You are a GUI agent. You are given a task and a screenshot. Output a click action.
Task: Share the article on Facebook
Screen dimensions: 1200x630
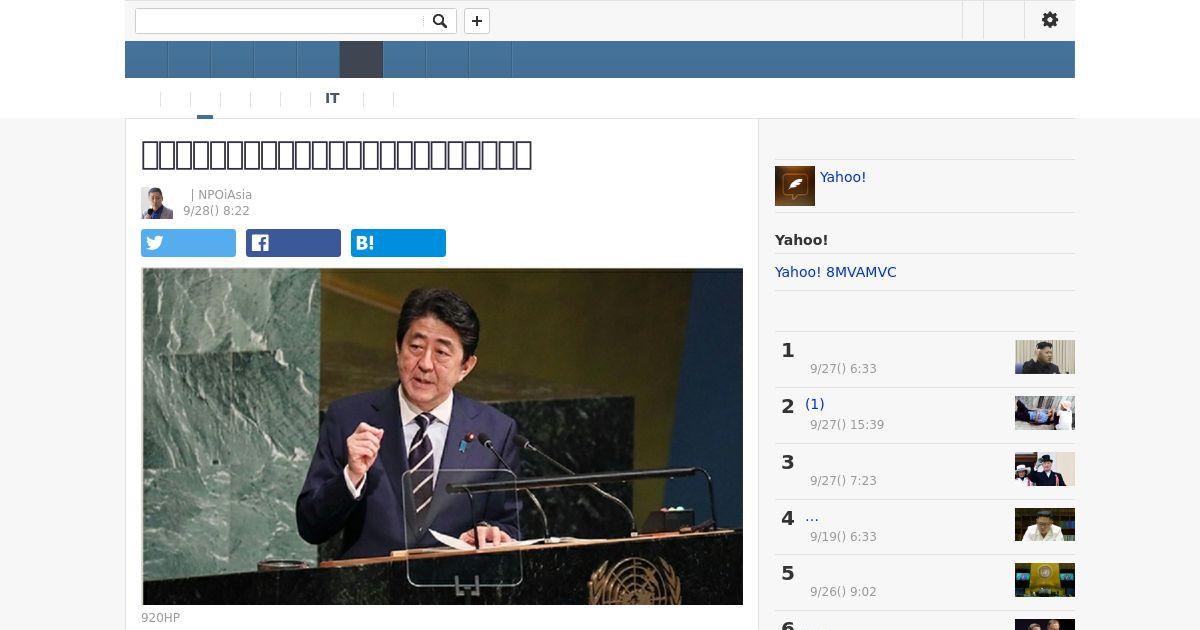pos(293,243)
